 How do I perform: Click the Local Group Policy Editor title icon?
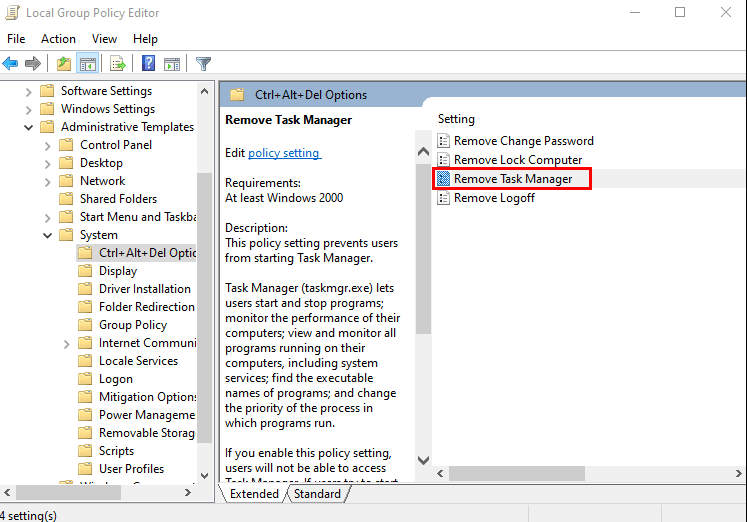pyautogui.click(x=12, y=13)
